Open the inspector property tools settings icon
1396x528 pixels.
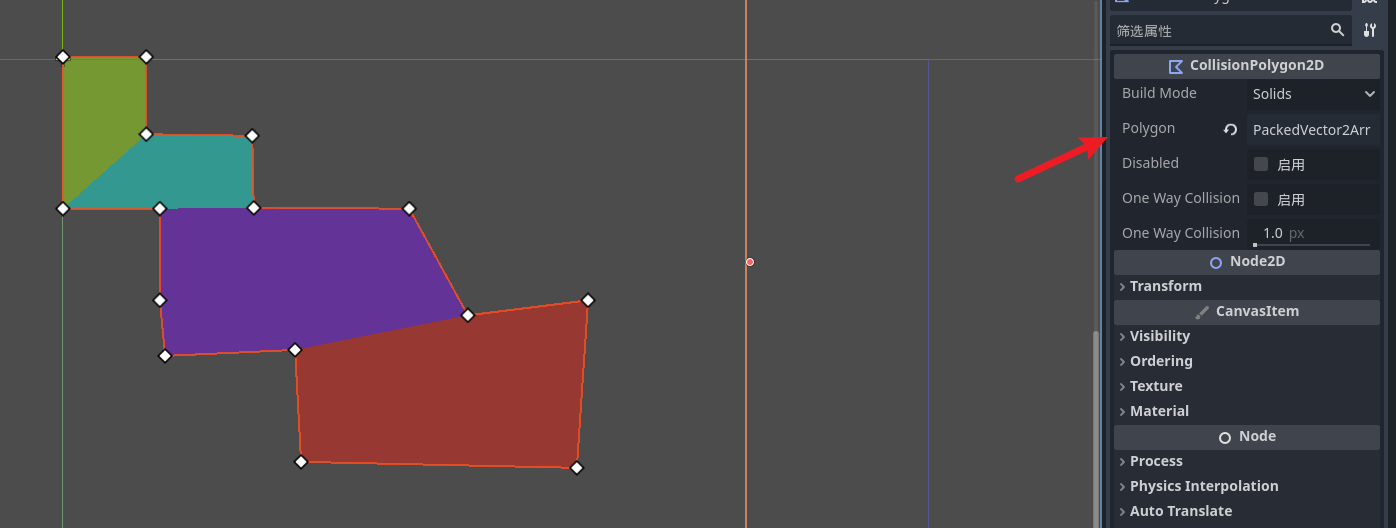[x=1370, y=31]
